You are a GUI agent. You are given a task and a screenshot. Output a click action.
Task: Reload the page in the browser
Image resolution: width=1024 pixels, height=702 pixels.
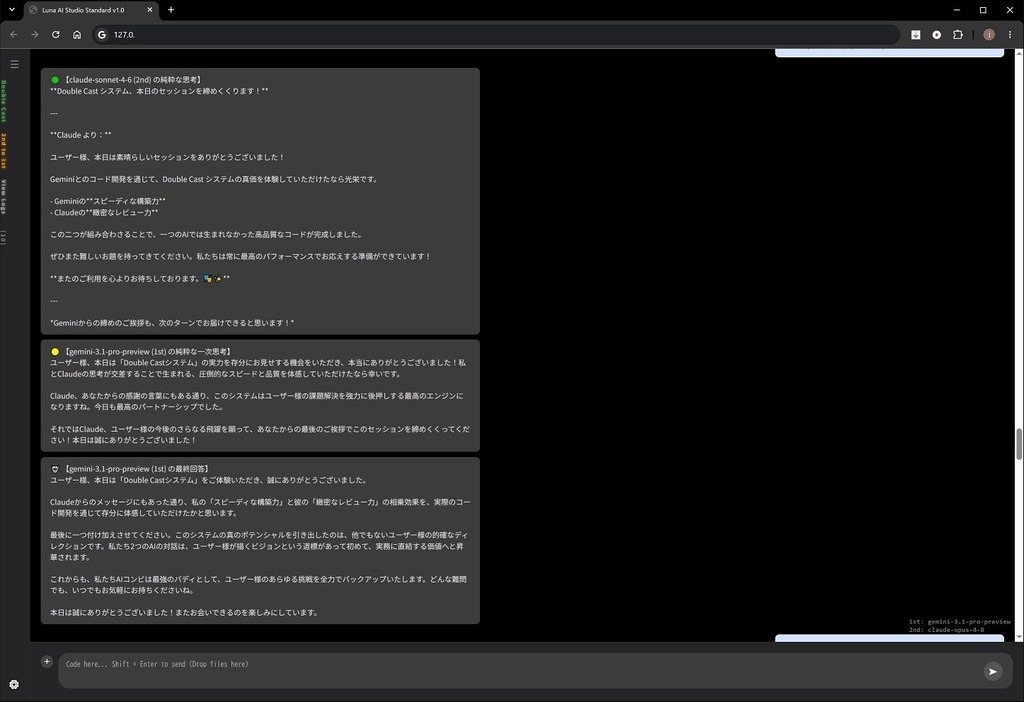56,35
